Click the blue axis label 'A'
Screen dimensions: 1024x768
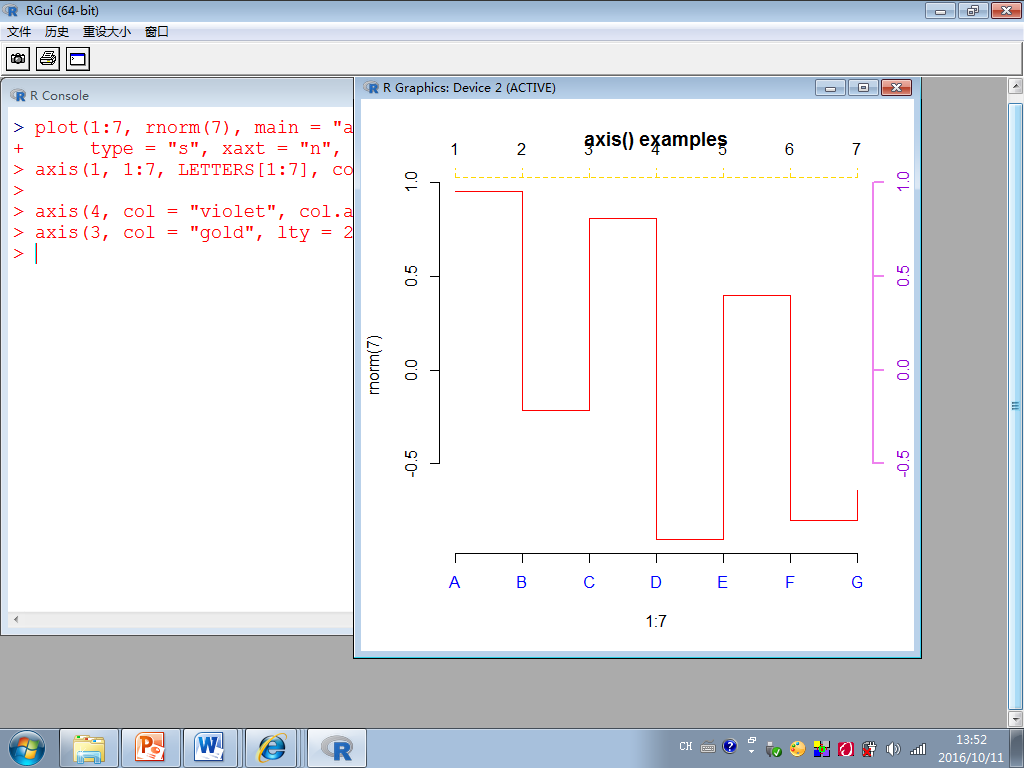(x=455, y=582)
